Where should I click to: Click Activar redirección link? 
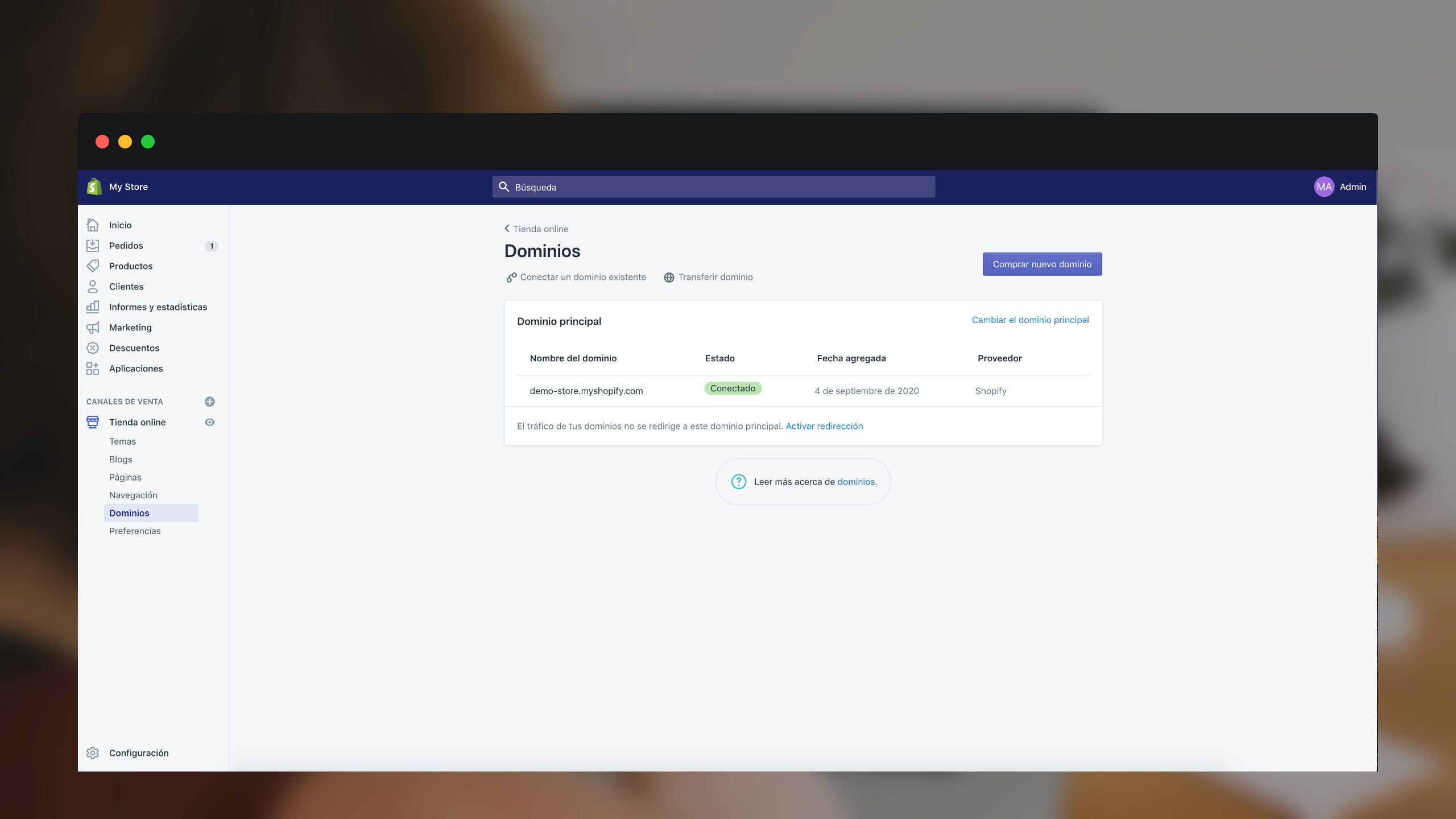pos(824,426)
